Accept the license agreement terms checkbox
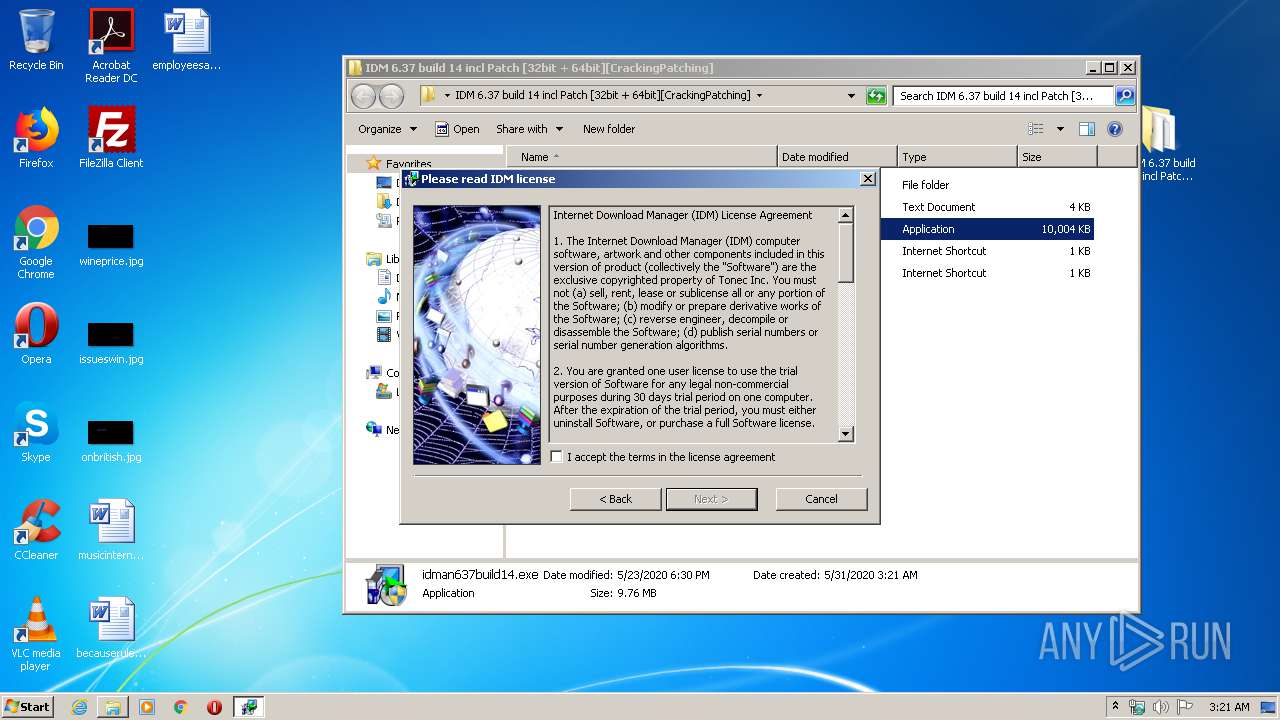 (x=557, y=457)
